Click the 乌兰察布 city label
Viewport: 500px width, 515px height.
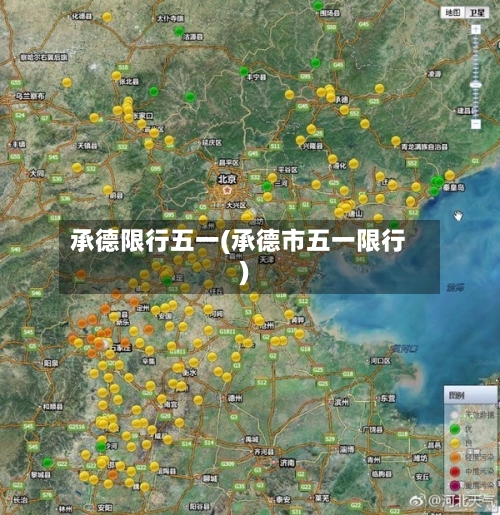coord(30,96)
